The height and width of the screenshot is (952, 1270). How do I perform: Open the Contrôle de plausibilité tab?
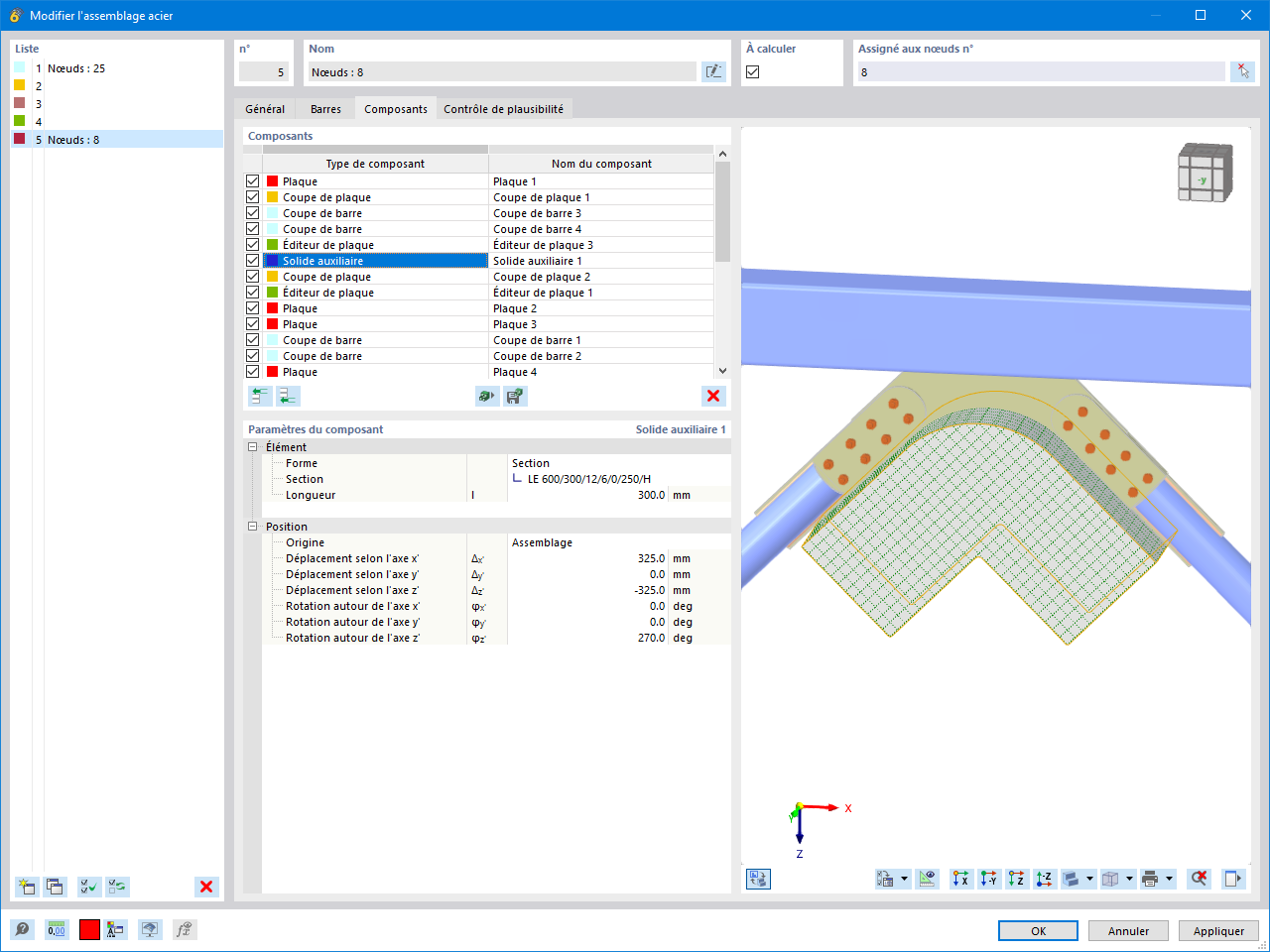click(503, 109)
